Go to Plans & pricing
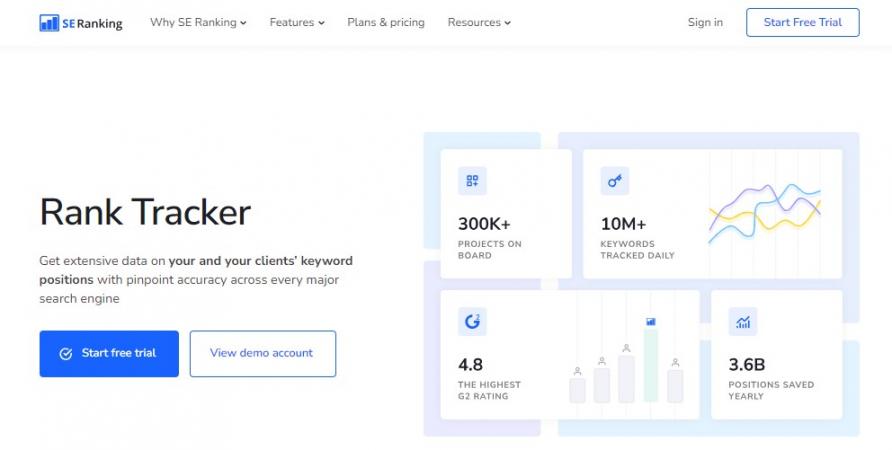892x450 pixels. coord(386,22)
